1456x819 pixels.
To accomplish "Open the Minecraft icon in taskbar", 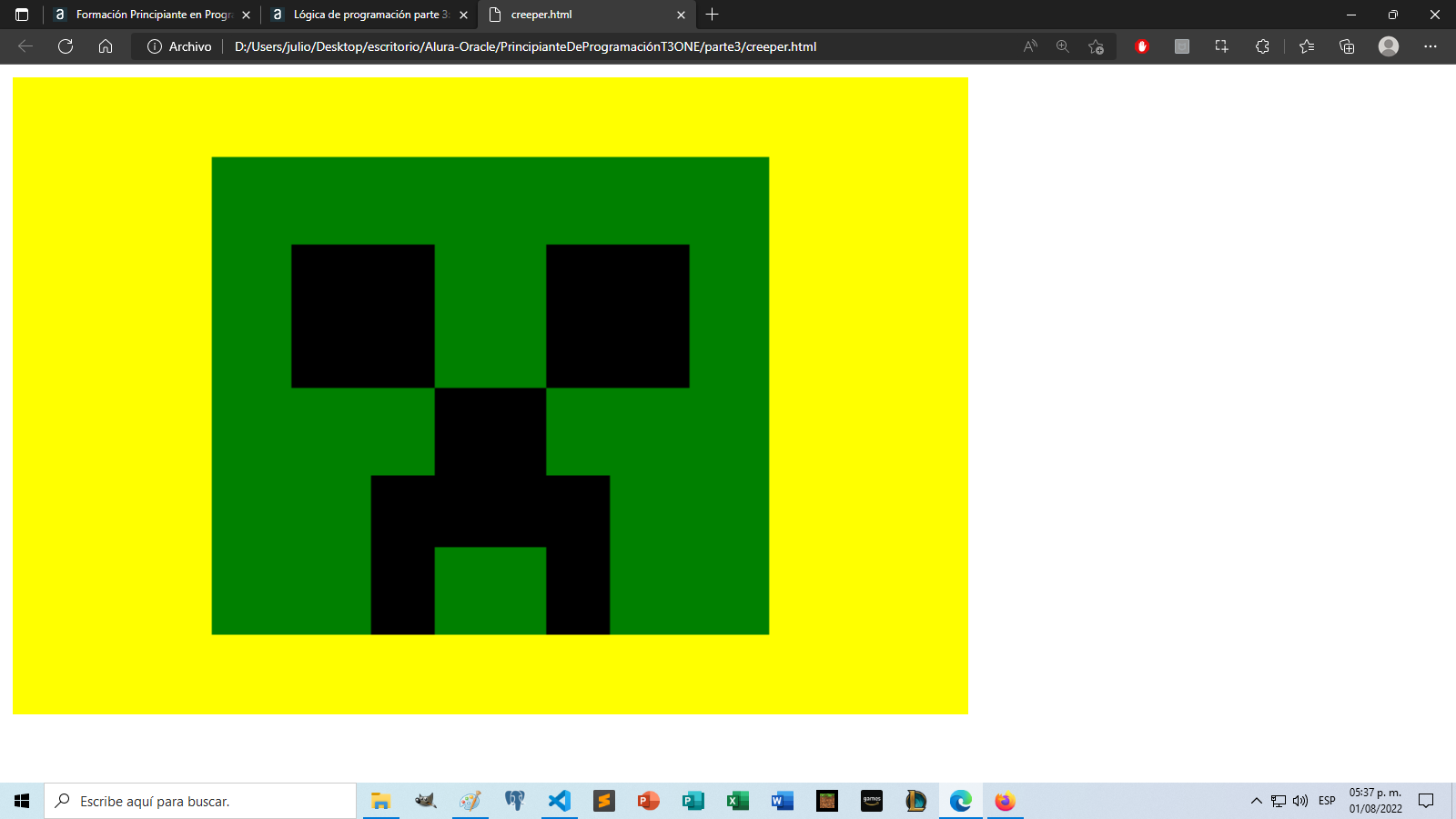I will 826,801.
